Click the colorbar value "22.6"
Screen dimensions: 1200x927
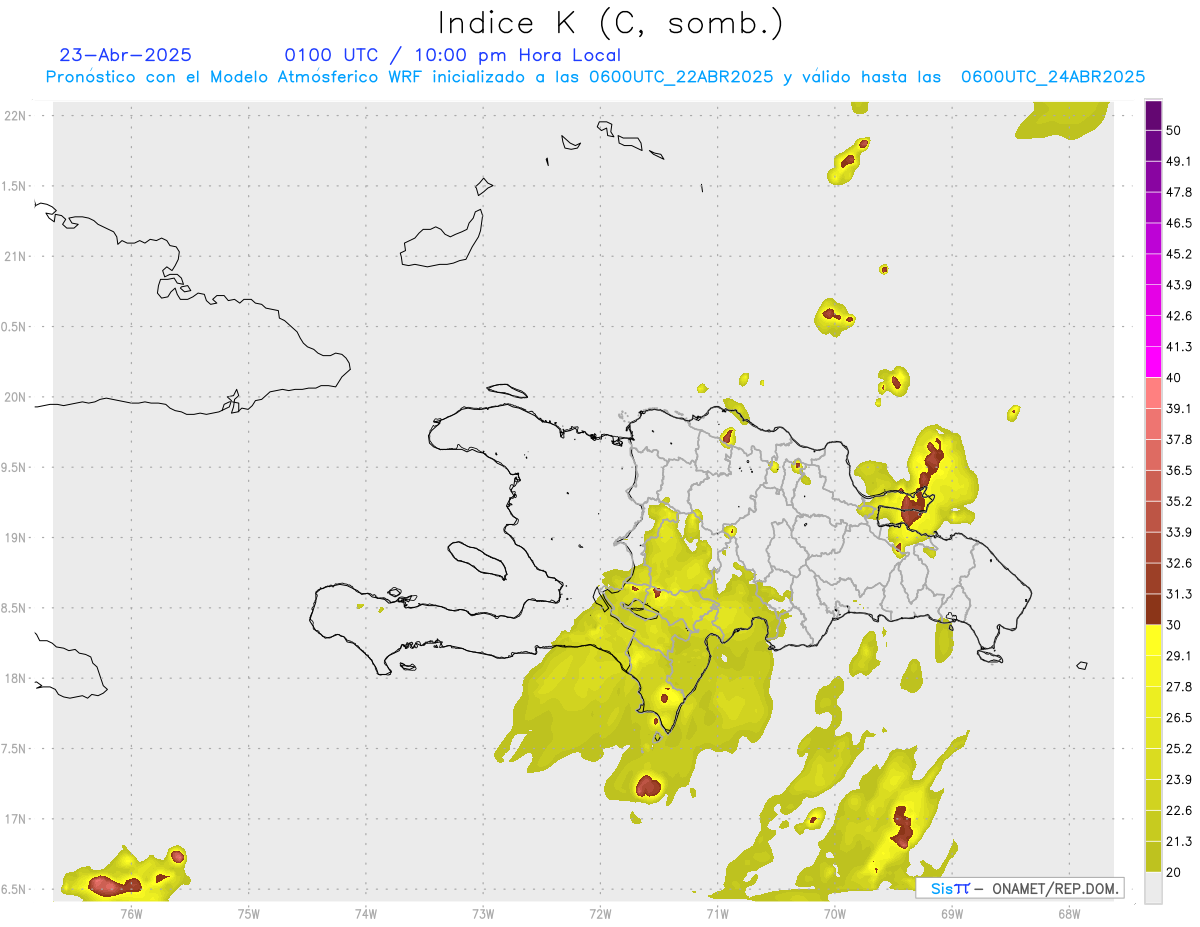tap(1178, 811)
